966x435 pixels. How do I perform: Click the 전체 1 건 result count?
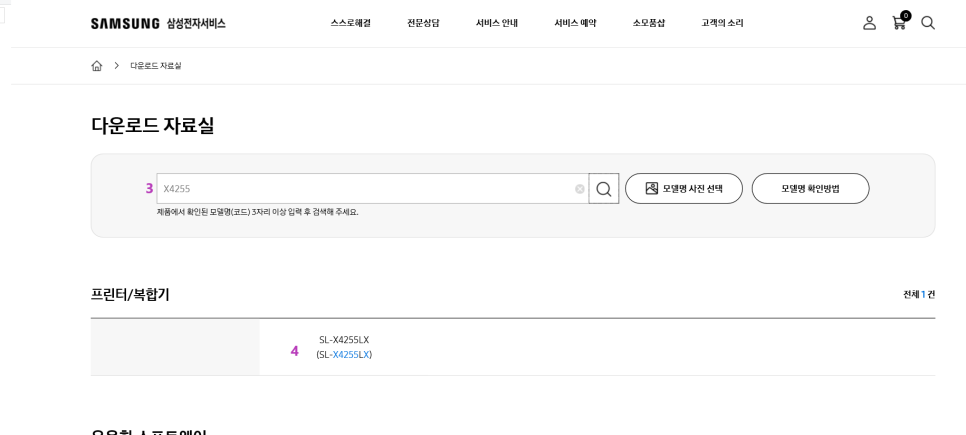pos(919,295)
